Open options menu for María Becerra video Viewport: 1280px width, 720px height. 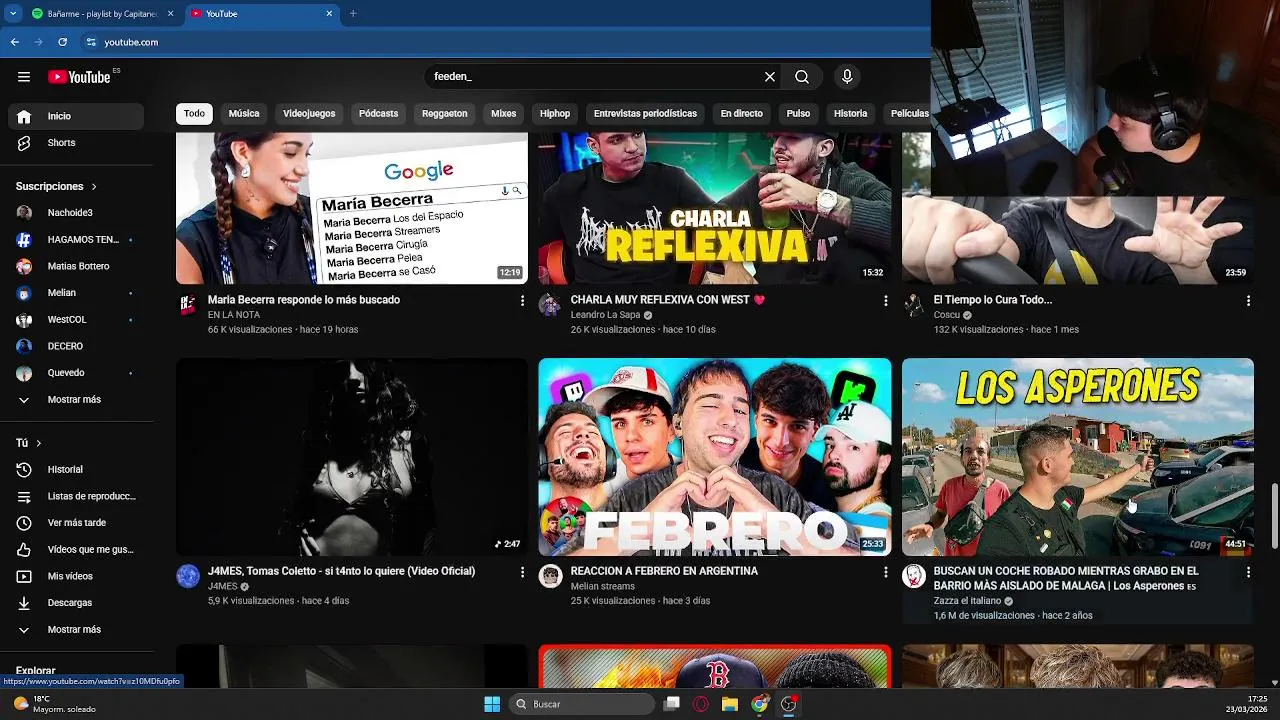click(x=522, y=301)
